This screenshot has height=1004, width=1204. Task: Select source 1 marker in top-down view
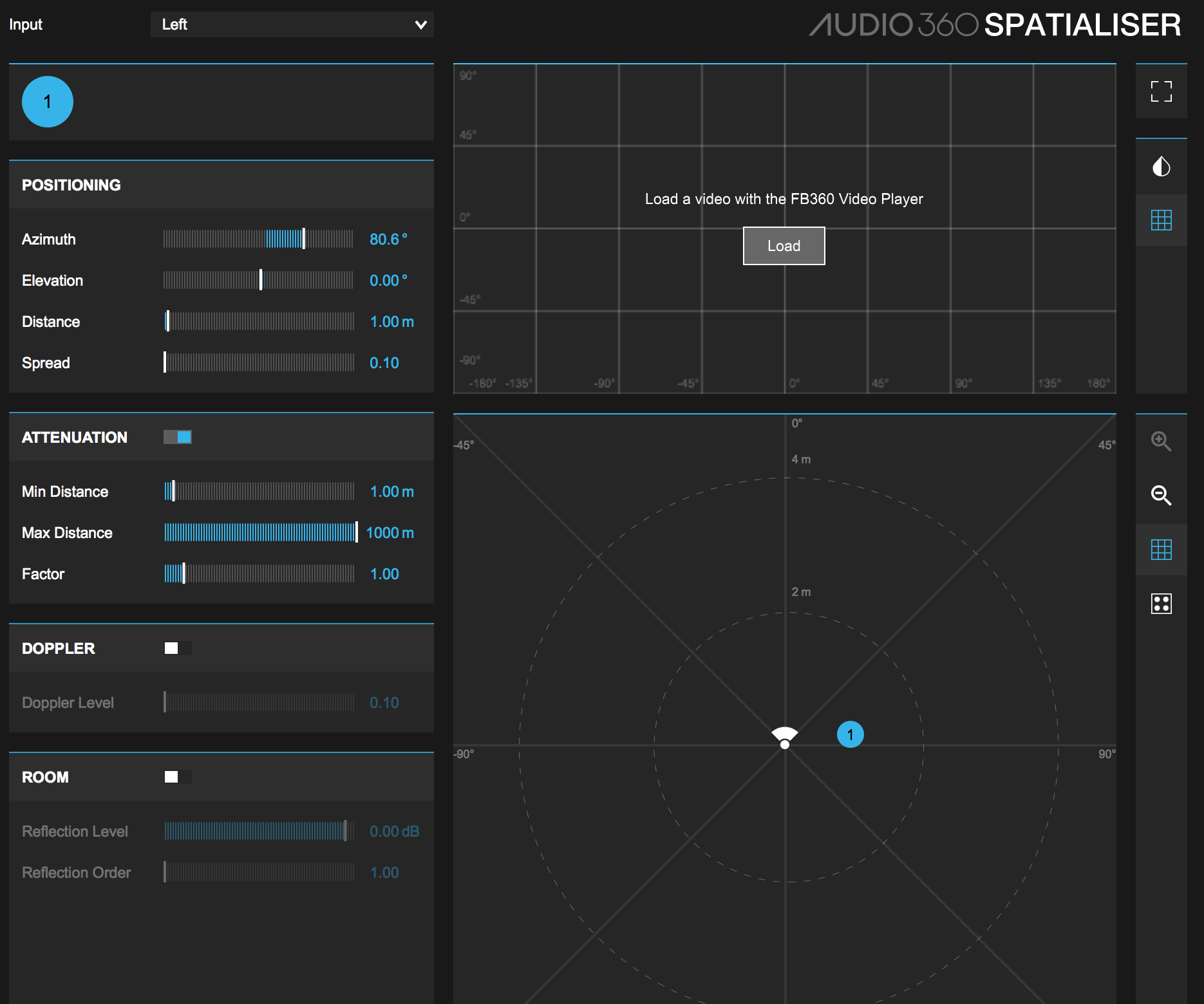coord(850,734)
